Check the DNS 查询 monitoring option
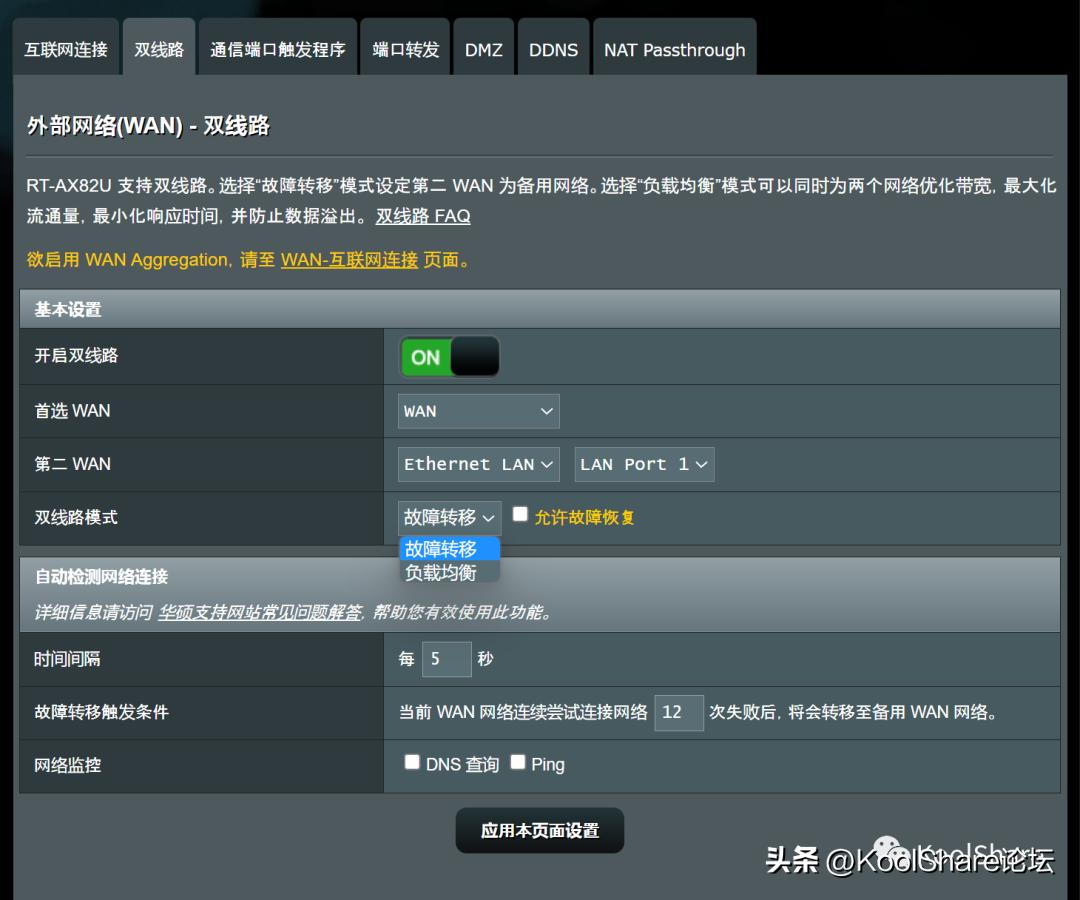This screenshot has height=900, width=1080. 412,761
